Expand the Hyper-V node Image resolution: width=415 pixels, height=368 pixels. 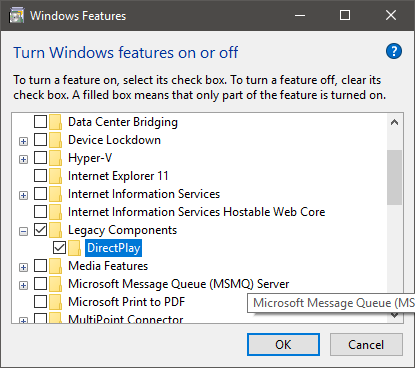23,160
